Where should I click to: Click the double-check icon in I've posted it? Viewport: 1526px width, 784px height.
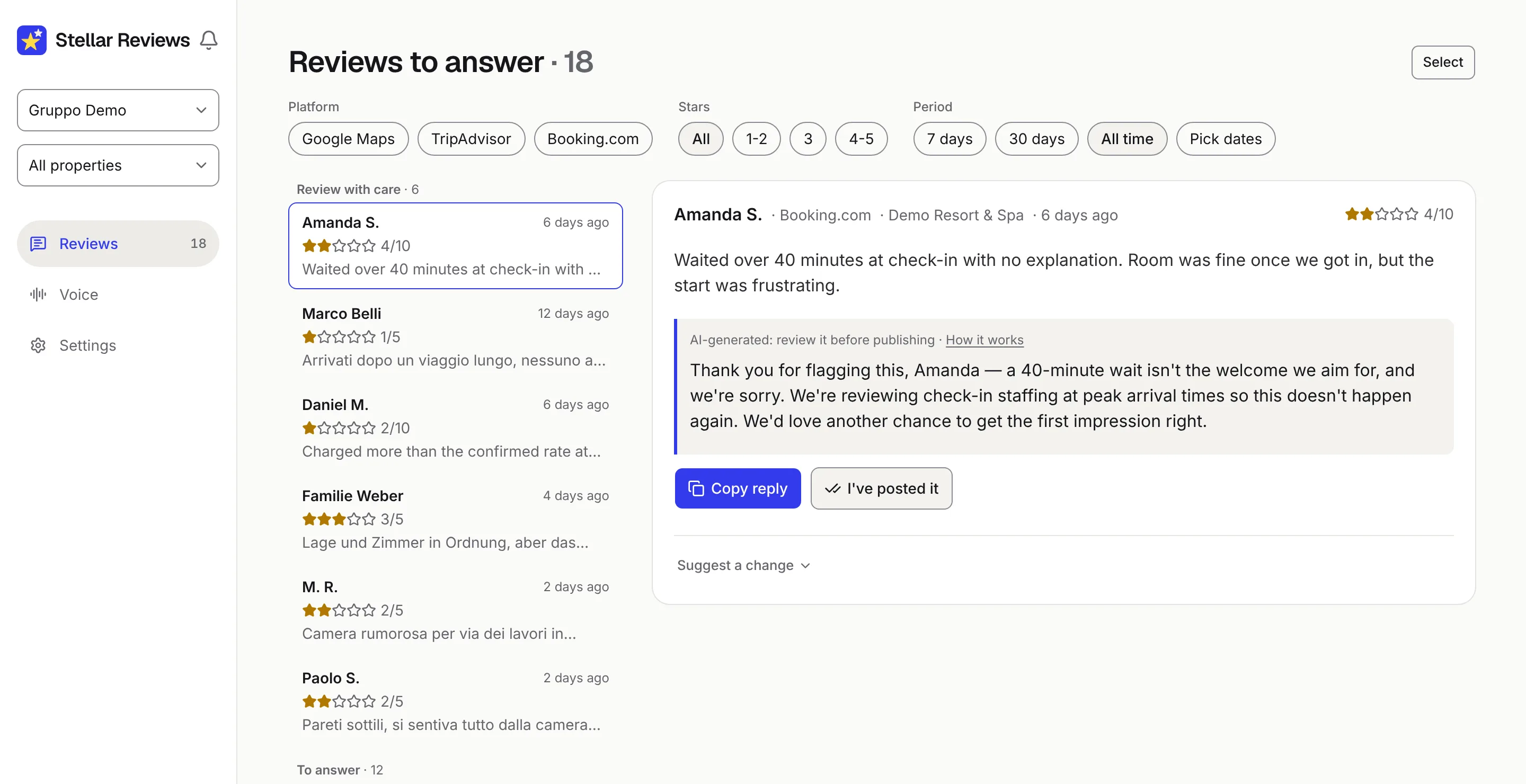point(833,488)
